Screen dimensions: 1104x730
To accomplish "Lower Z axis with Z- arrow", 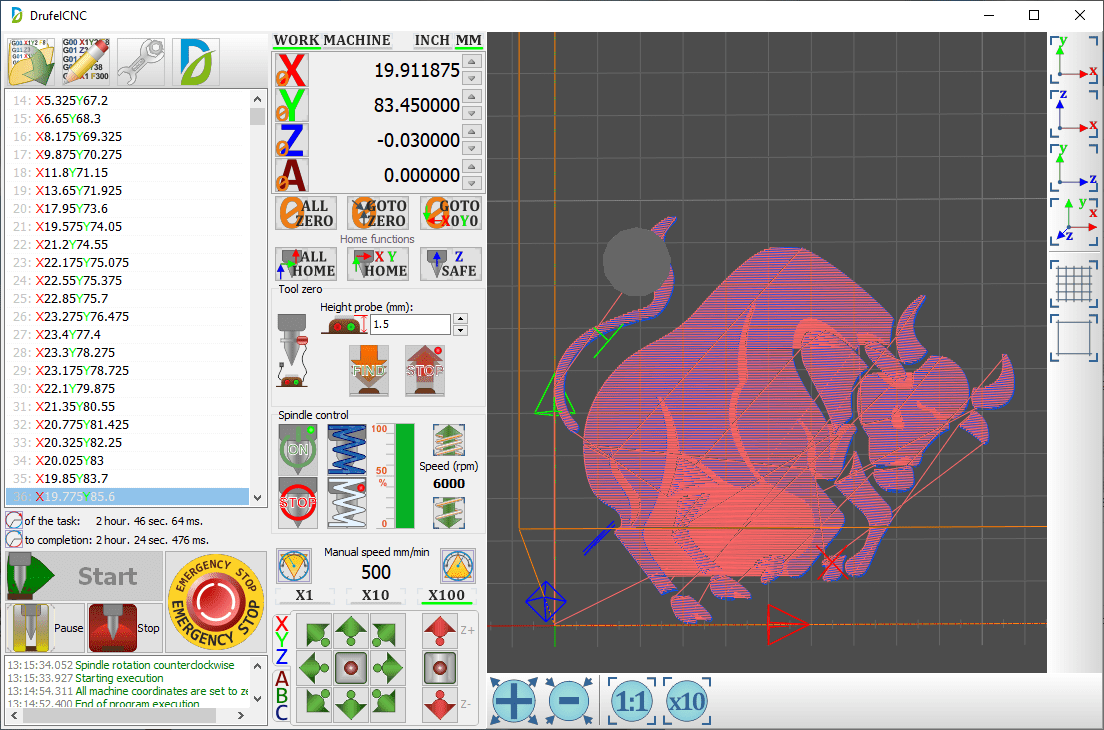I will coord(440,704).
